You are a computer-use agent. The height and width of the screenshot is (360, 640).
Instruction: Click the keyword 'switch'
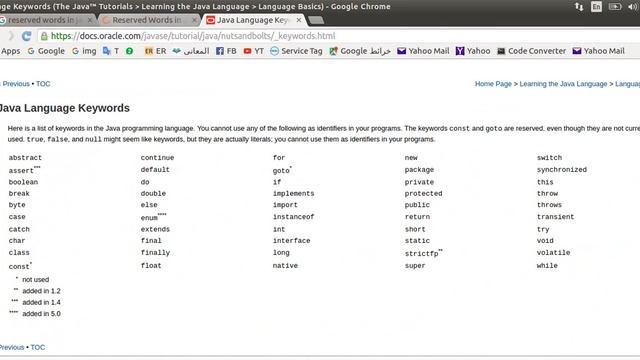coord(549,158)
